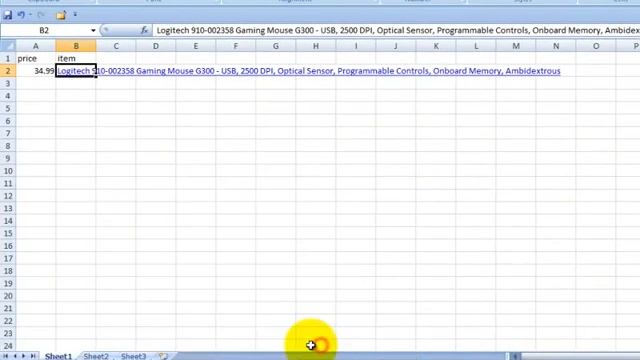Image resolution: width=640 pixels, height=360 pixels.
Task: Click the Name Box showing B2
Action: coord(44,31)
